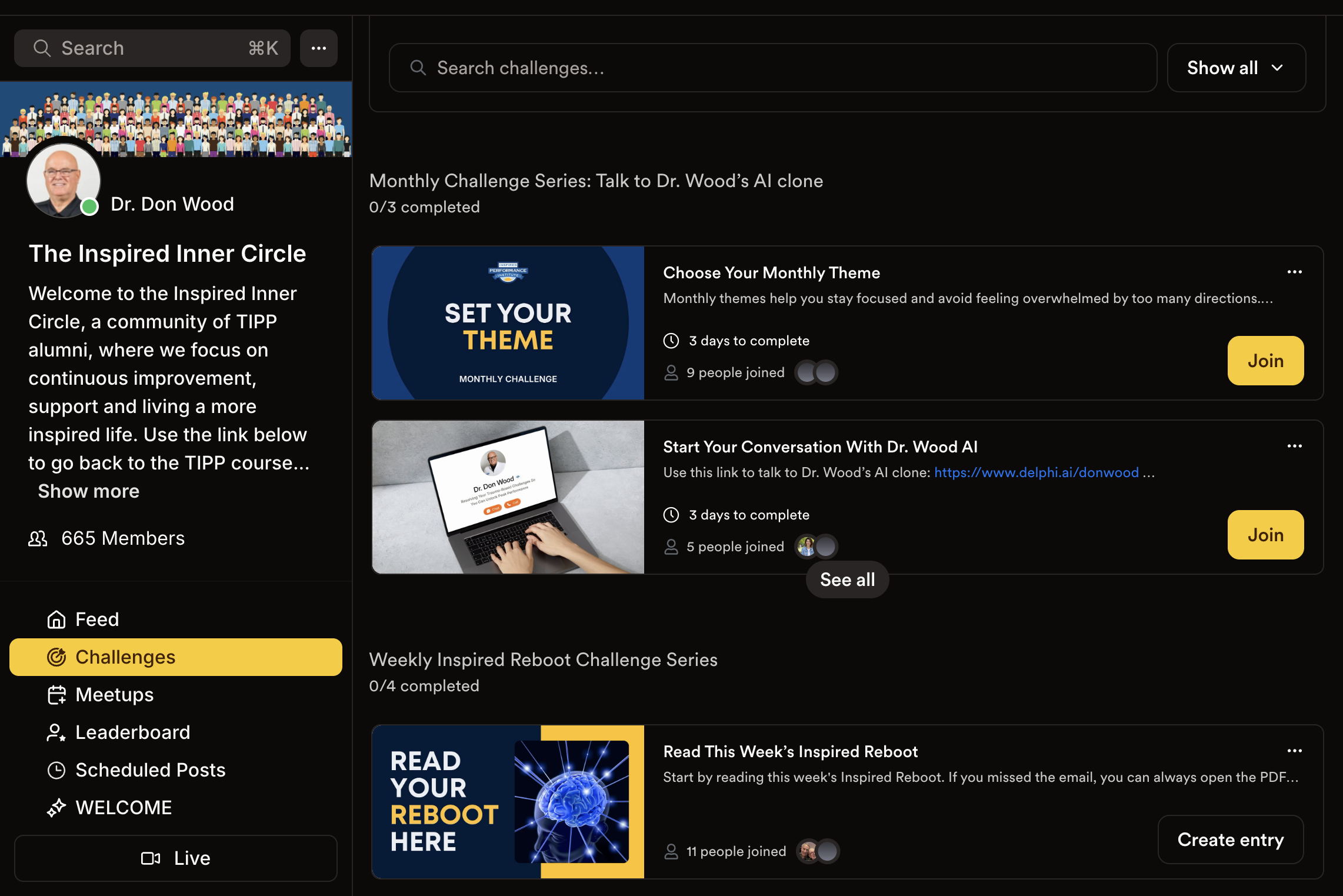Screen dimensions: 1343x896
Task: Open Meetups in the sidebar
Action: coord(114,695)
